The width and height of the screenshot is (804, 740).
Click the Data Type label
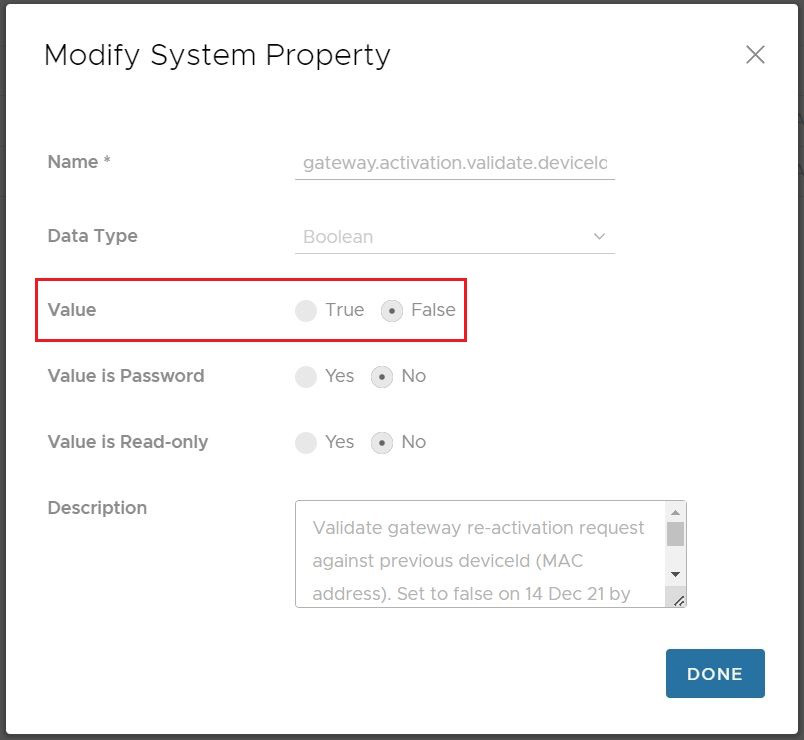click(92, 236)
